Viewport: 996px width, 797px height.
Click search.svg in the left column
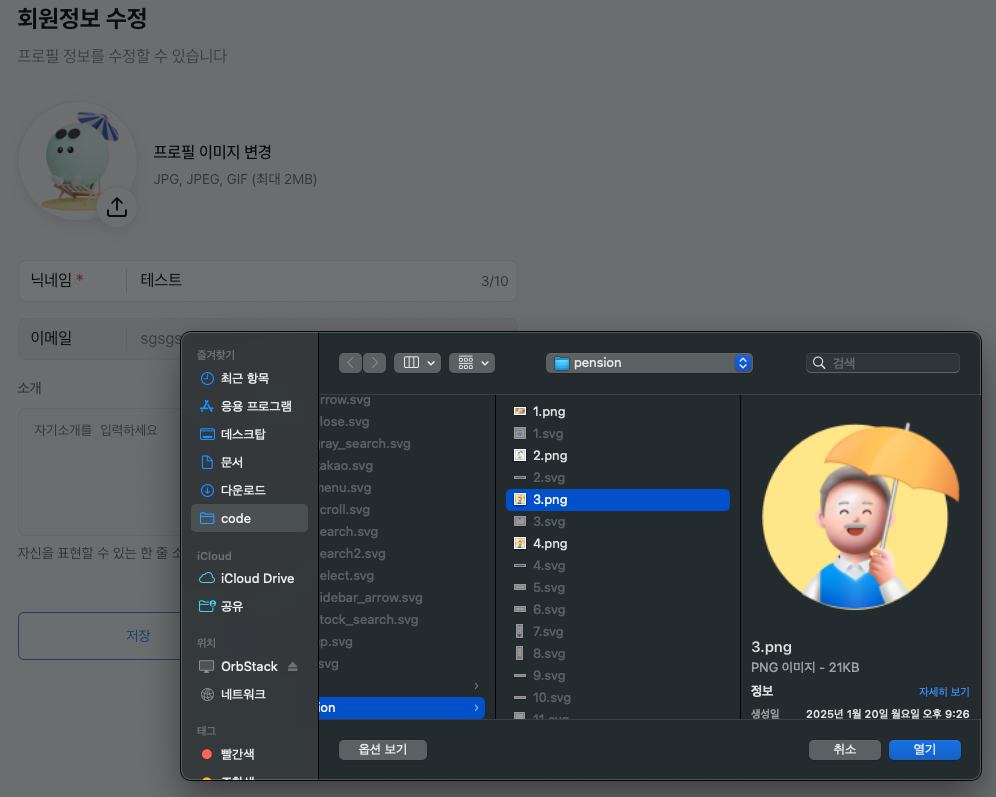348,532
